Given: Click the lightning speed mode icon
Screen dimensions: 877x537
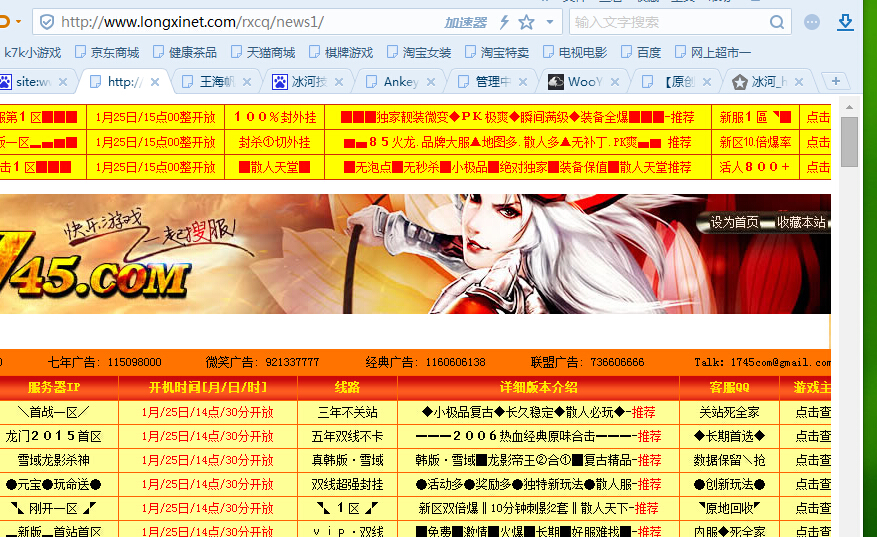Looking at the screenshot, I should pyautogui.click(x=504, y=22).
